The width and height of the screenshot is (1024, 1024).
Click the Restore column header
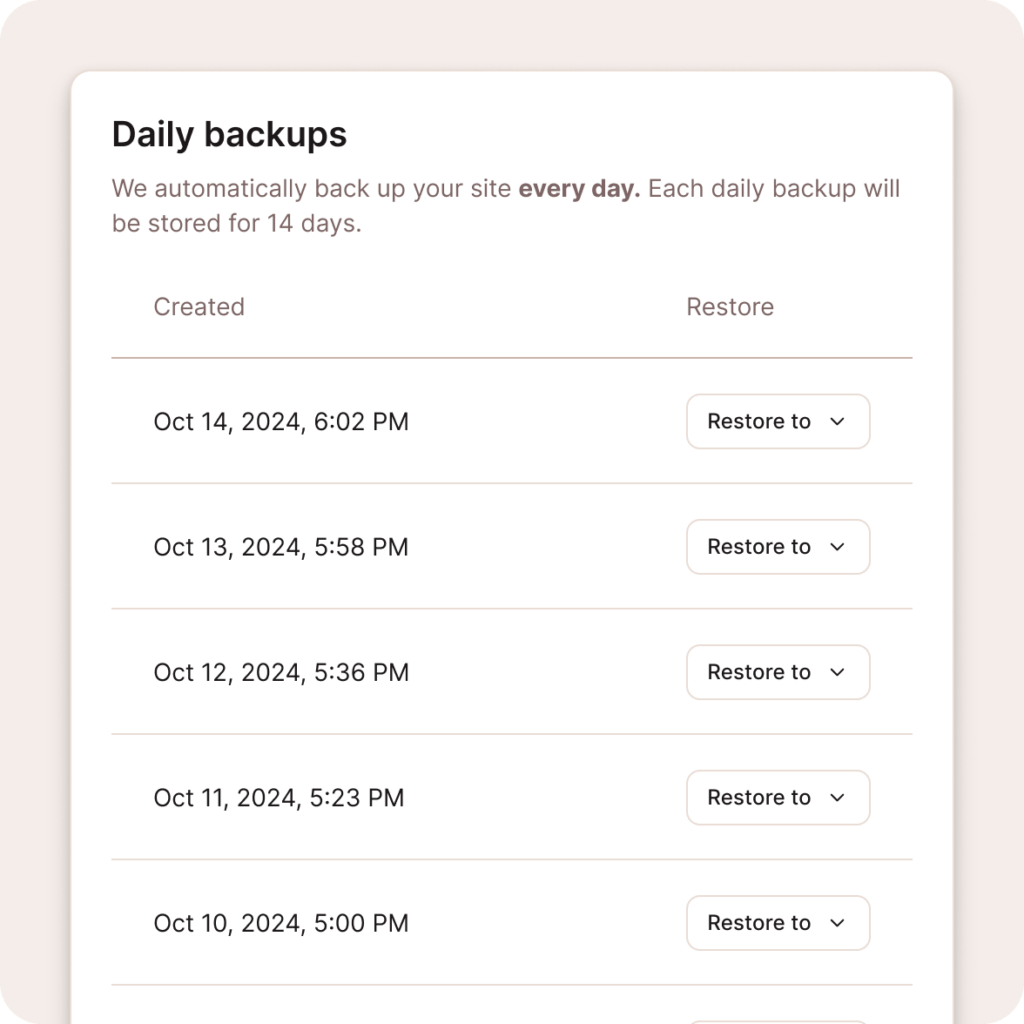[730, 307]
